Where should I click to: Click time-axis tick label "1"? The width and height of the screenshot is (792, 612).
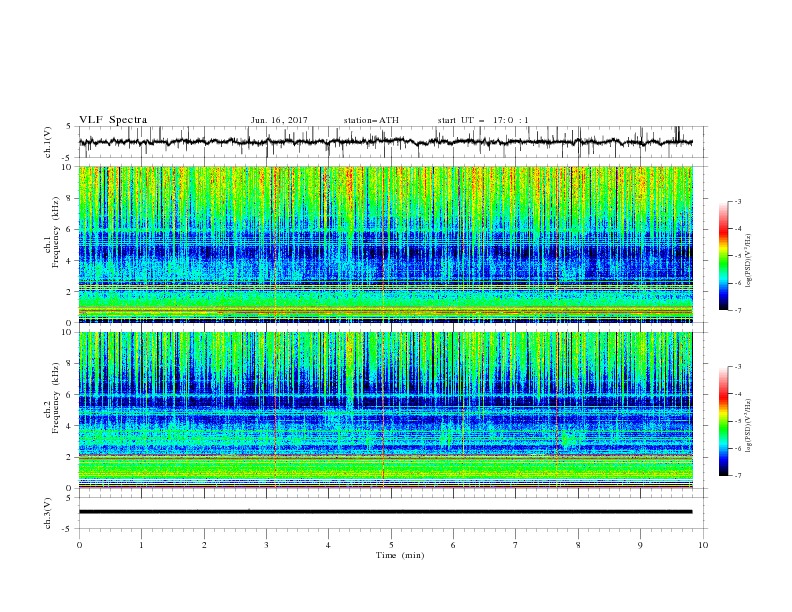tap(141, 545)
